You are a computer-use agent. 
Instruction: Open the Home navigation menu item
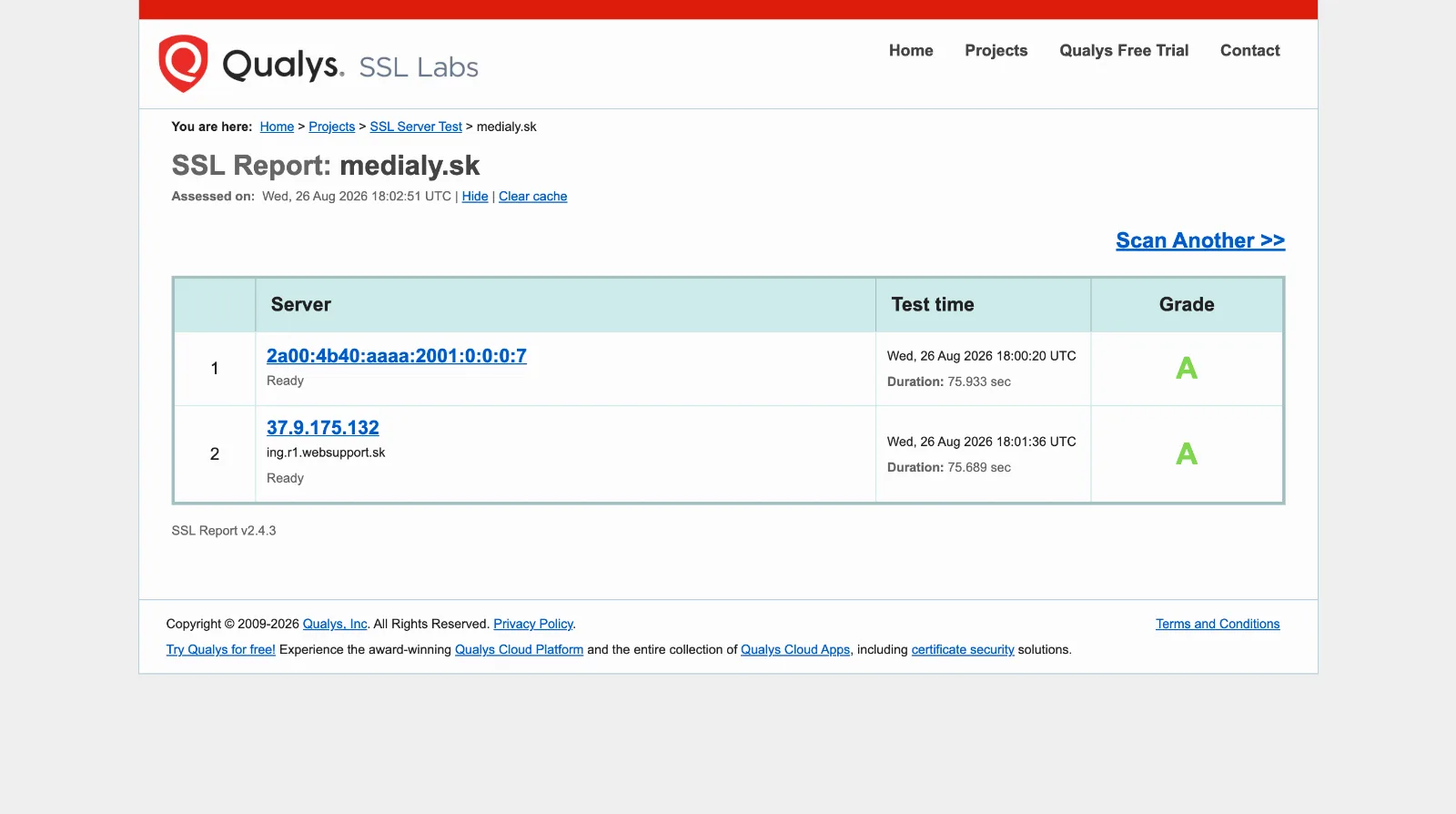point(911,51)
